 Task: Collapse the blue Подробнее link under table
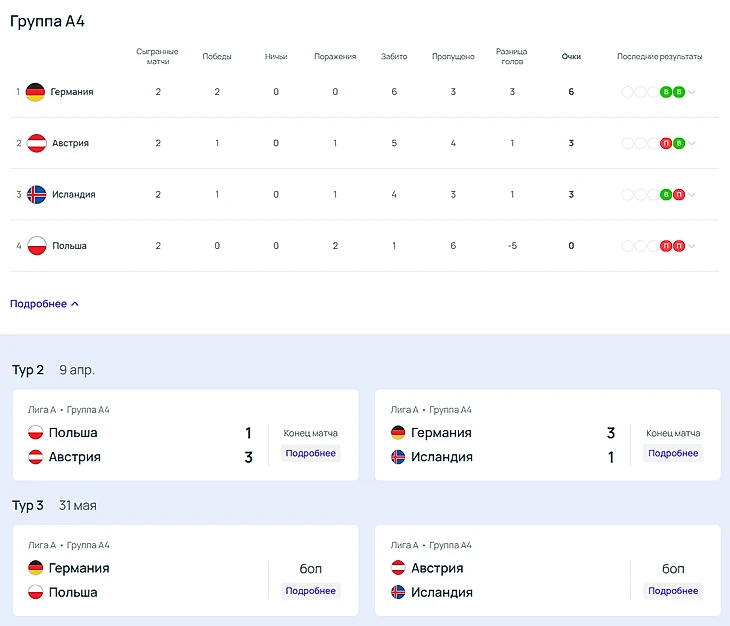tap(44, 304)
